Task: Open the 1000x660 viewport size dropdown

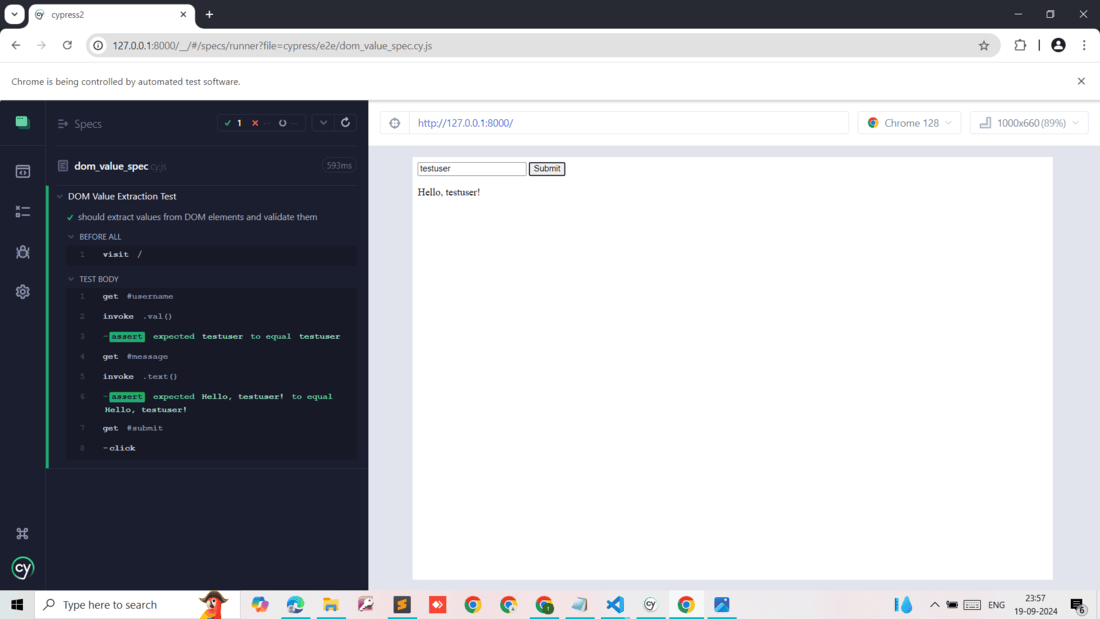Action: coord(1029,123)
